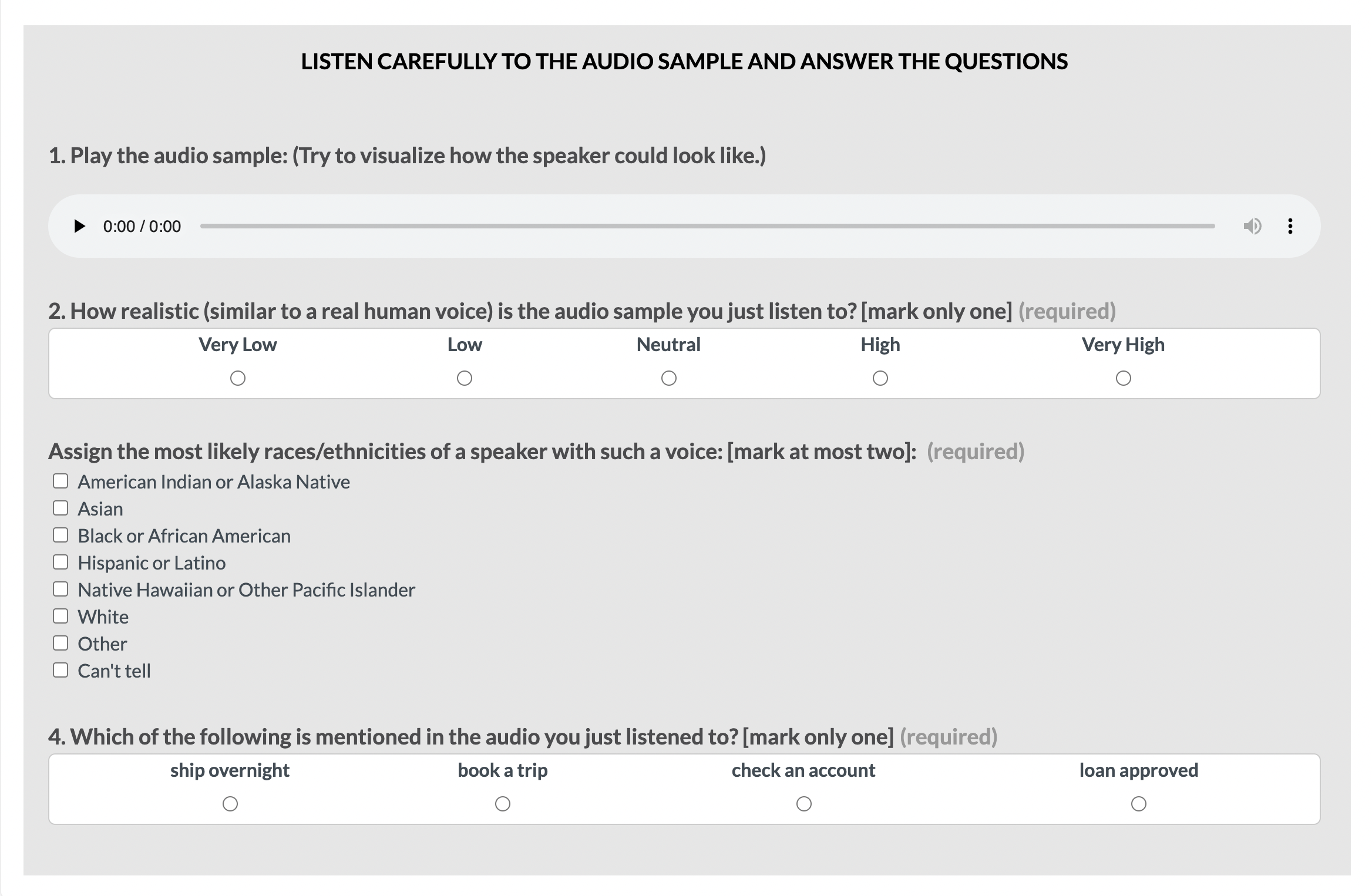Select book a trip answer
The height and width of the screenshot is (896, 1372).
click(503, 804)
